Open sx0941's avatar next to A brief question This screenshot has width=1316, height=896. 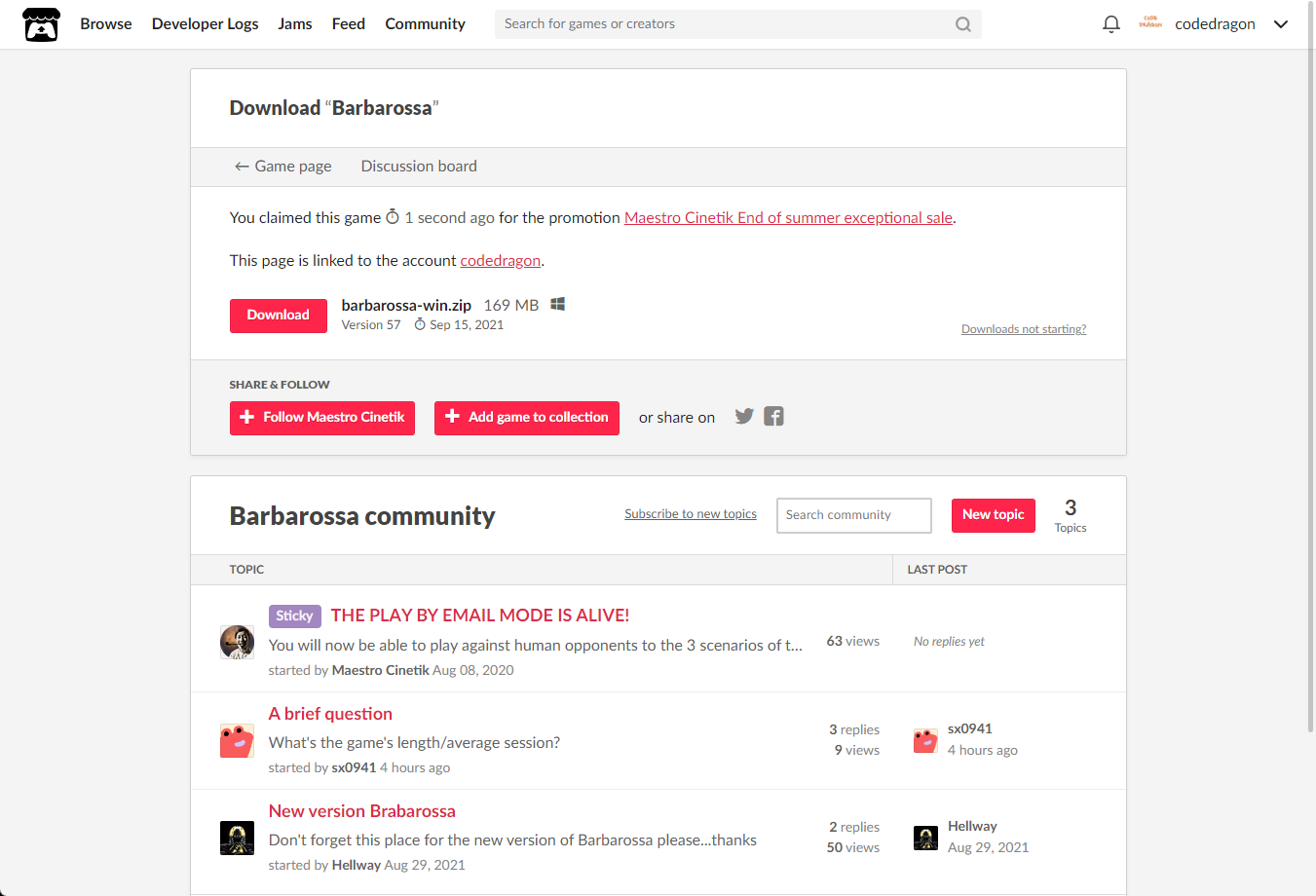point(237,740)
